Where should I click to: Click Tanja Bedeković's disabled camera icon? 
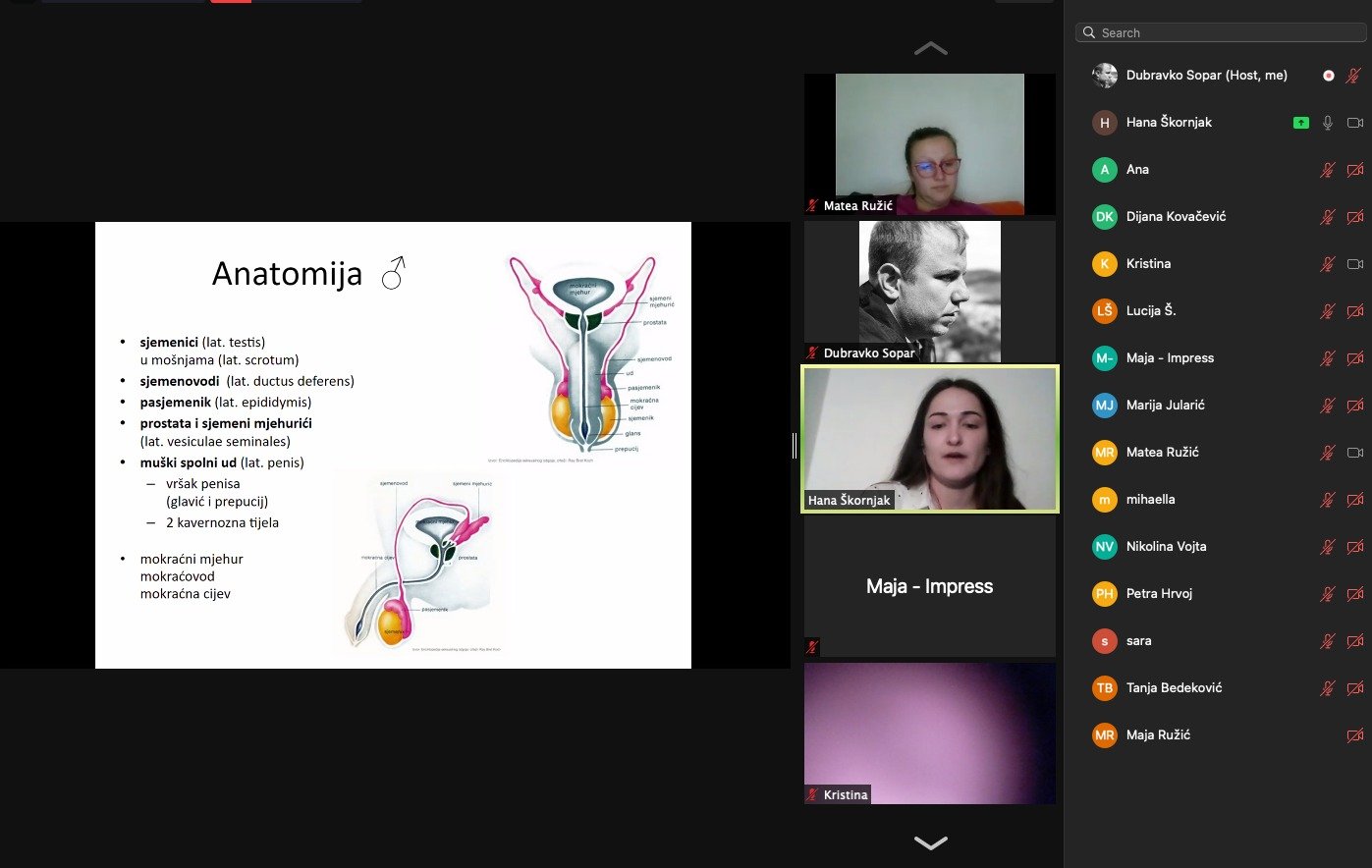[1355, 688]
